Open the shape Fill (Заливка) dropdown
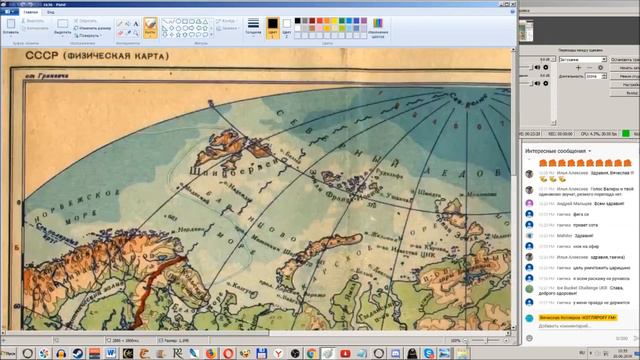Screen dimensions: 640x360 coord(227,29)
